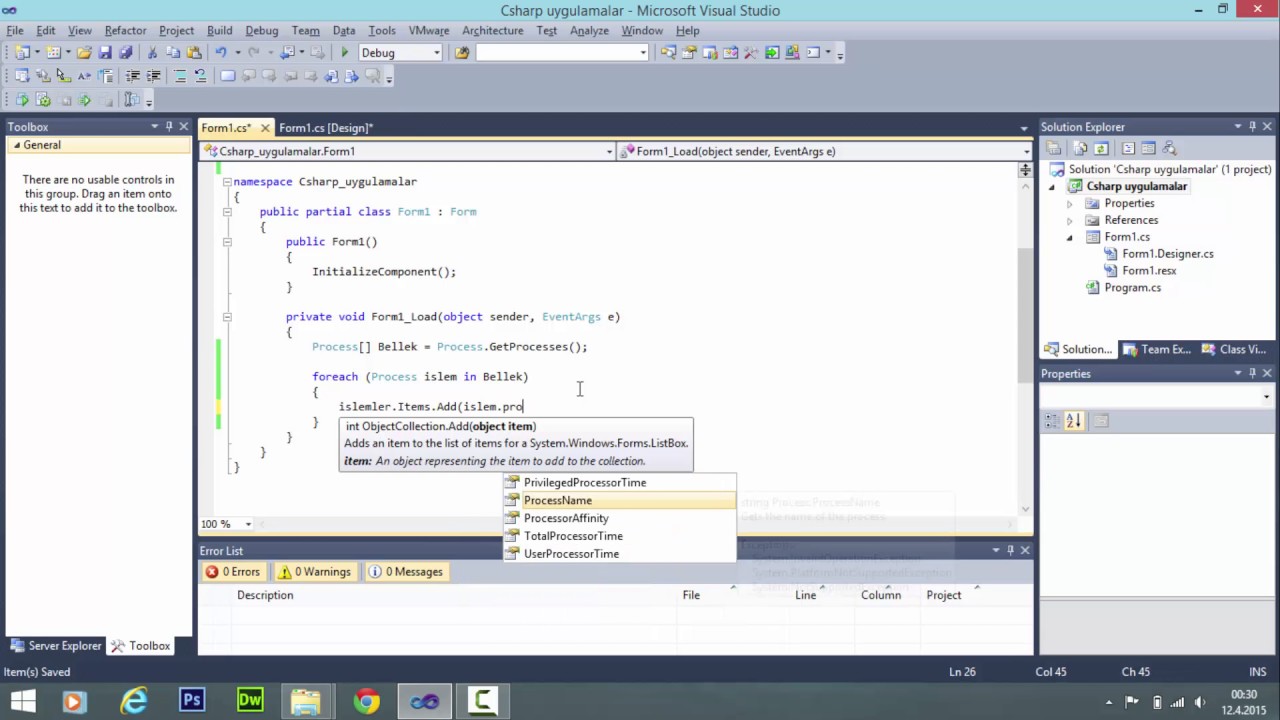
Task: Sort properties alphabetically
Action: (x=1073, y=421)
